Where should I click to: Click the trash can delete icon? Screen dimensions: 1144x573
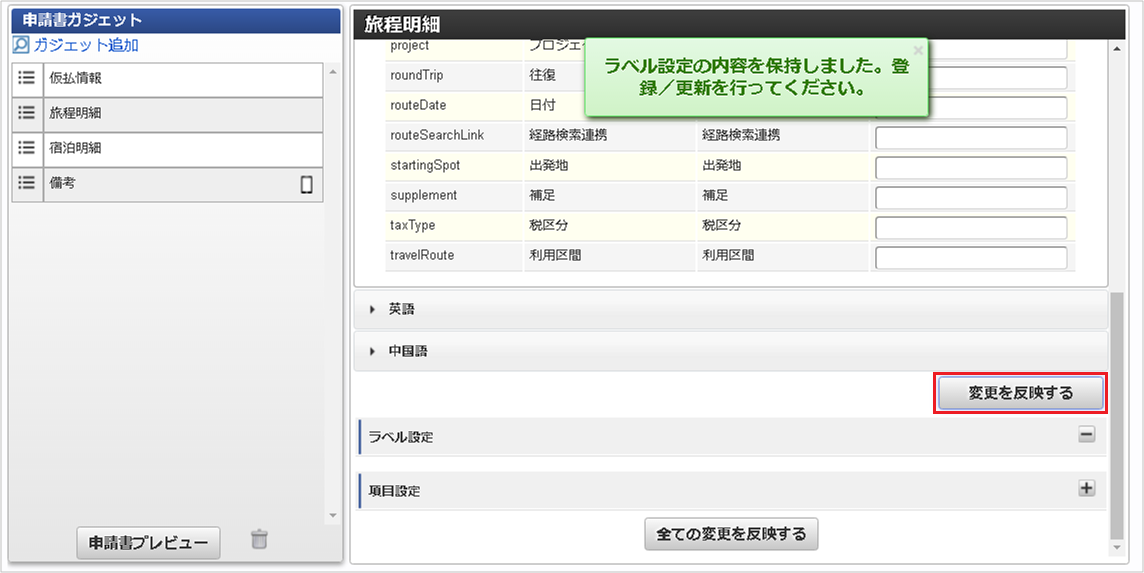pos(259,540)
